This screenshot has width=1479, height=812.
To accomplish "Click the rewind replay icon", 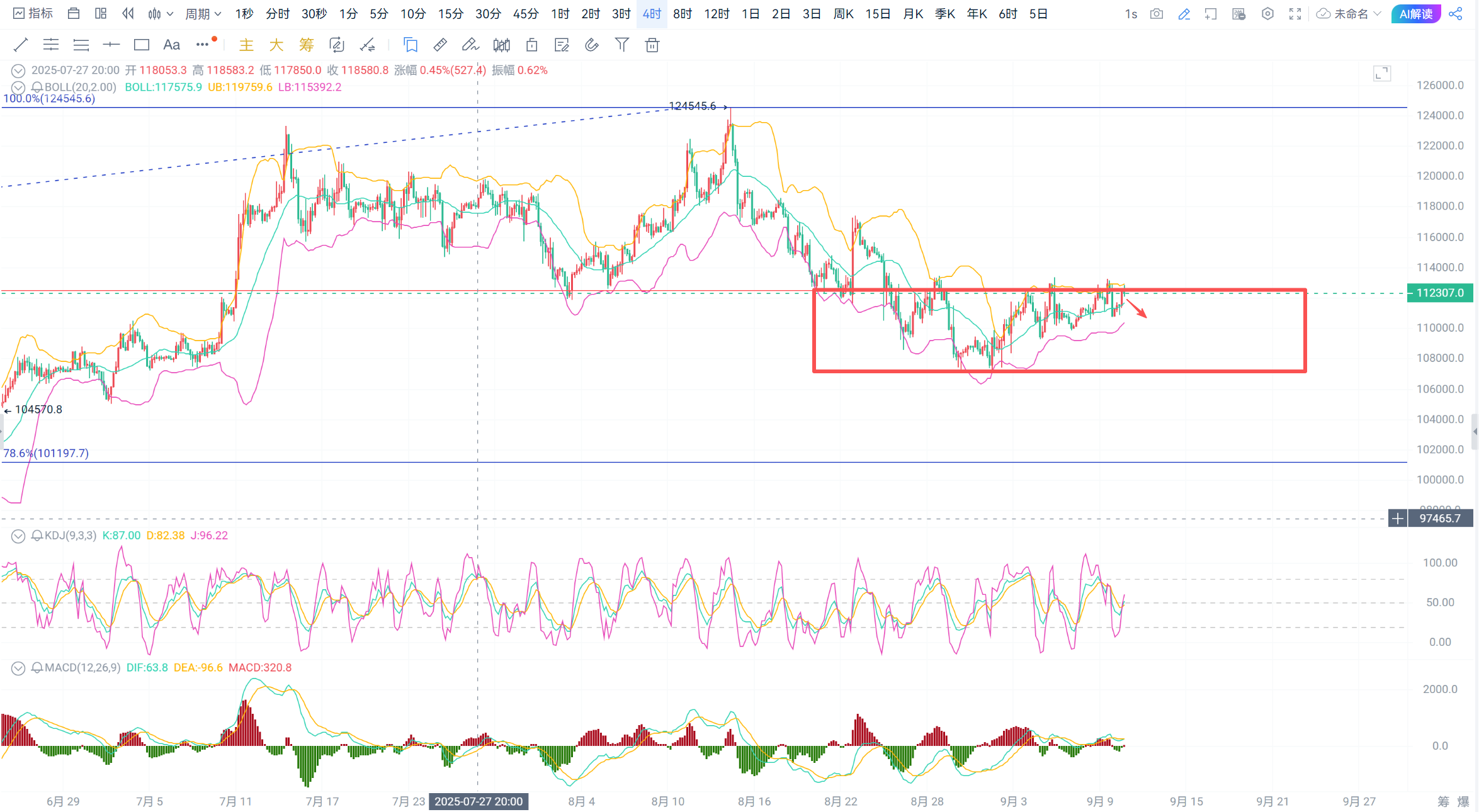I will (128, 14).
